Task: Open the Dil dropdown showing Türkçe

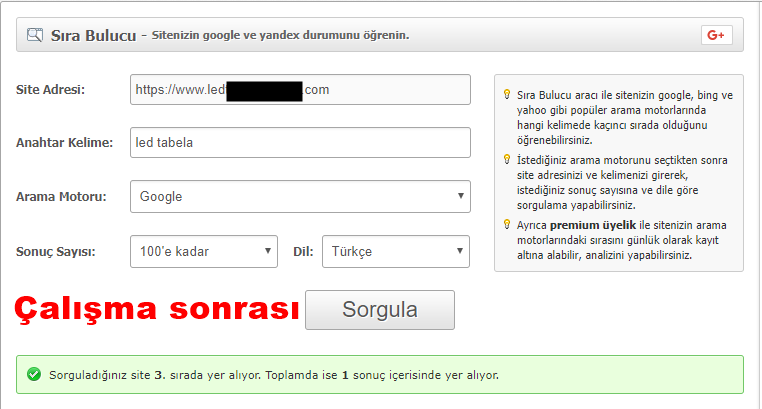Action: point(396,251)
